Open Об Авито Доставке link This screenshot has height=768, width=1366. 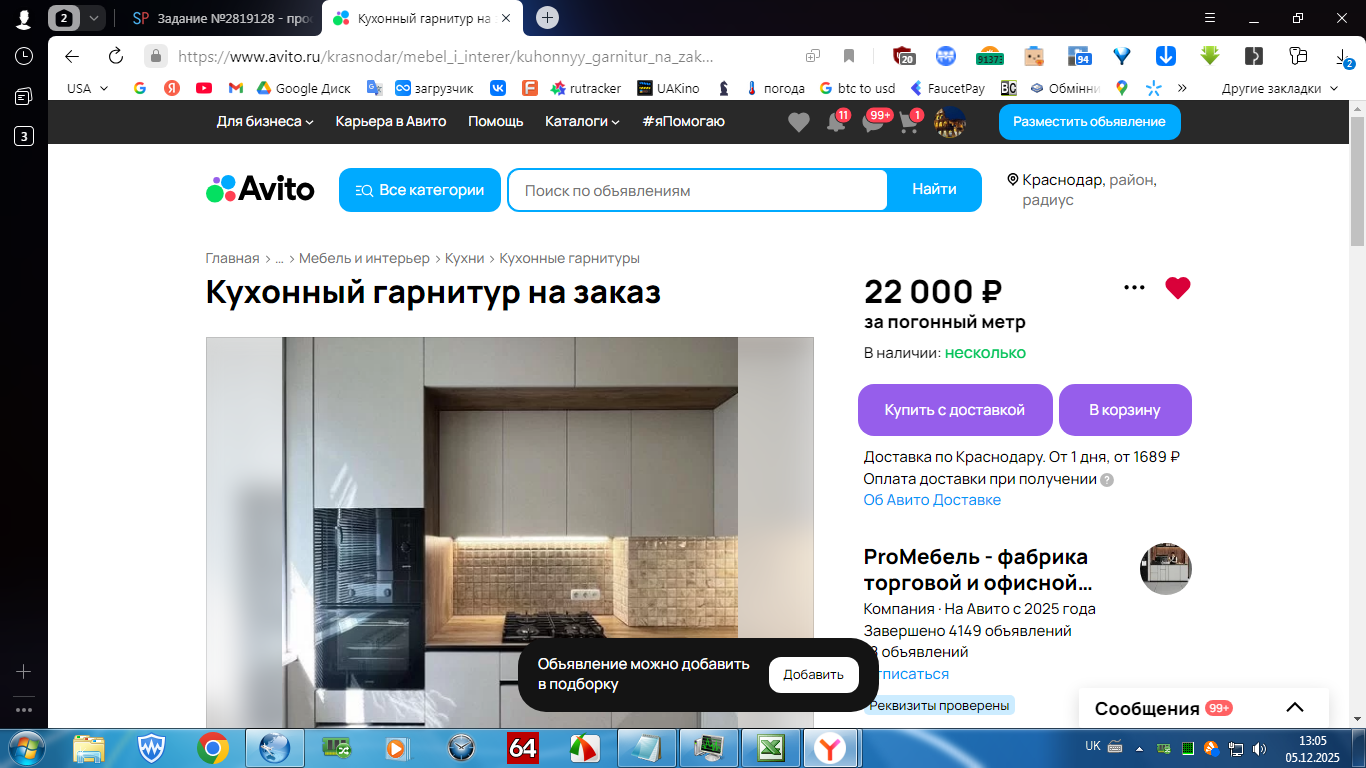(x=932, y=500)
